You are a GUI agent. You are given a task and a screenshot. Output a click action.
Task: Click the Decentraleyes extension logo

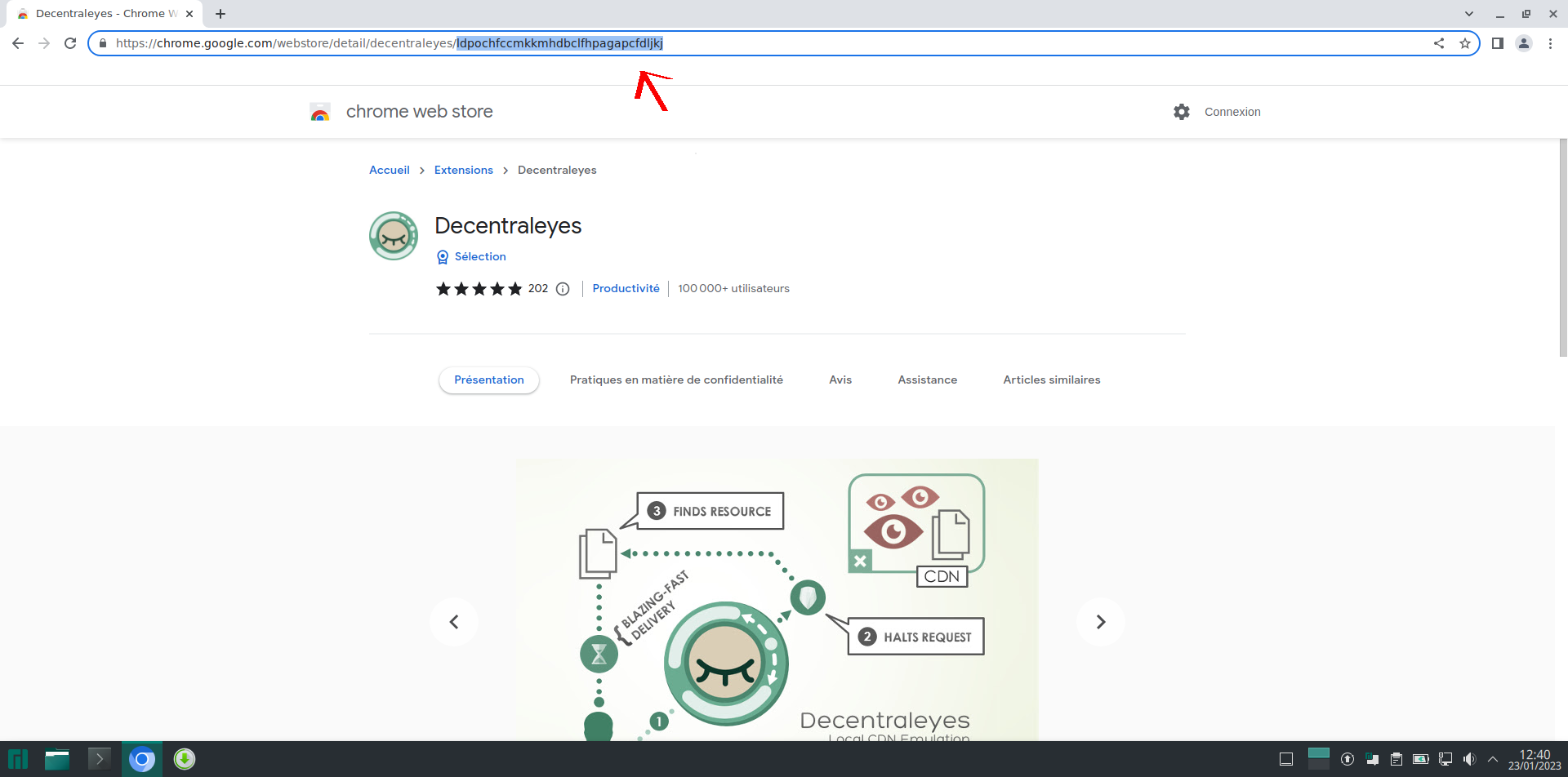pos(394,236)
